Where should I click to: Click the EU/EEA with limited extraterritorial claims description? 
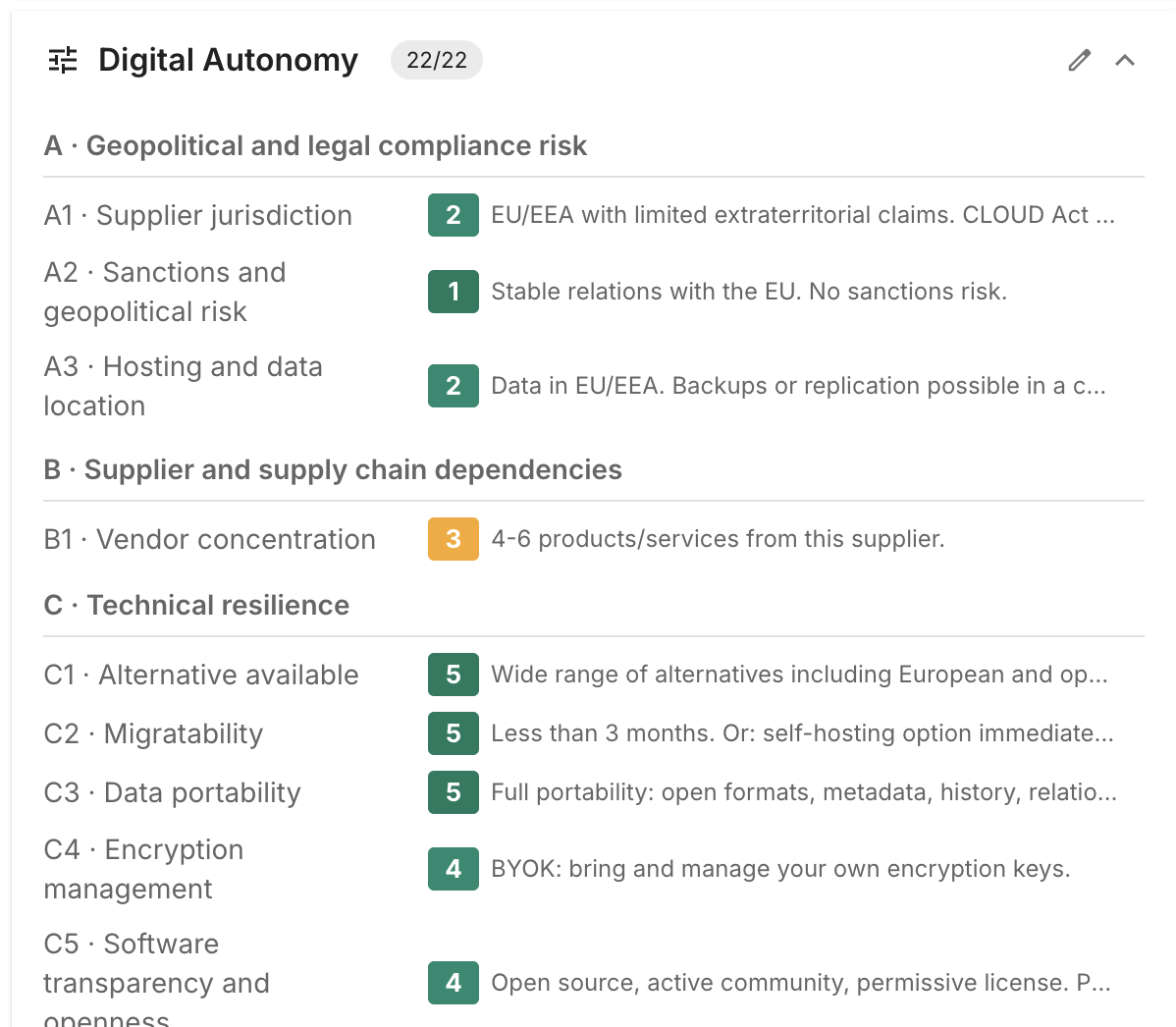click(x=803, y=215)
